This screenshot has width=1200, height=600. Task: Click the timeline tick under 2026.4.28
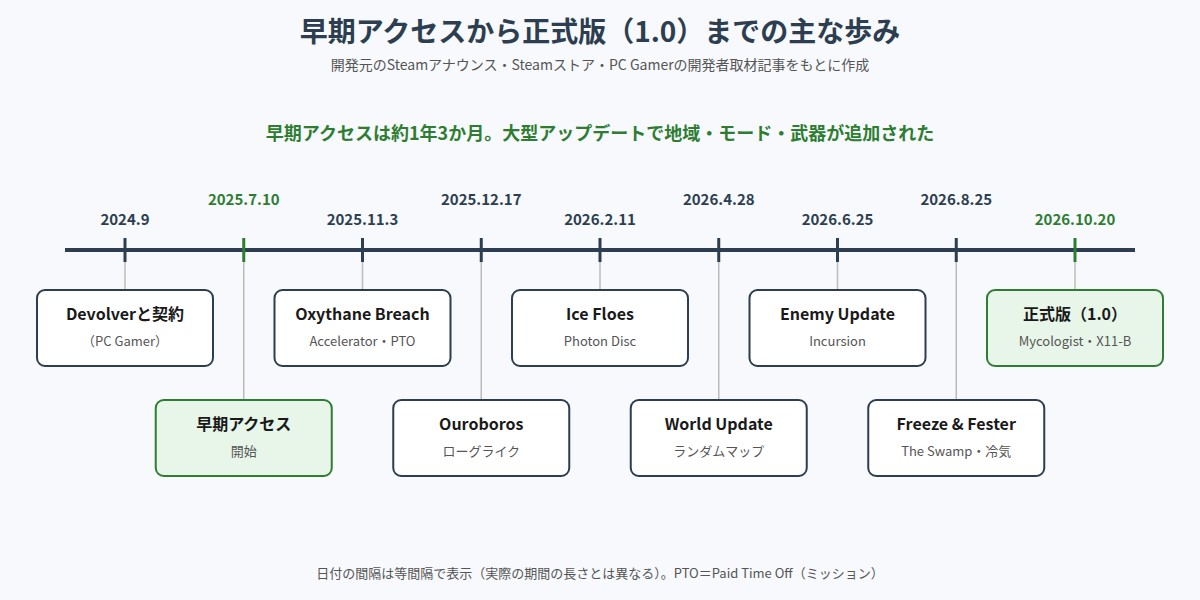click(x=719, y=250)
